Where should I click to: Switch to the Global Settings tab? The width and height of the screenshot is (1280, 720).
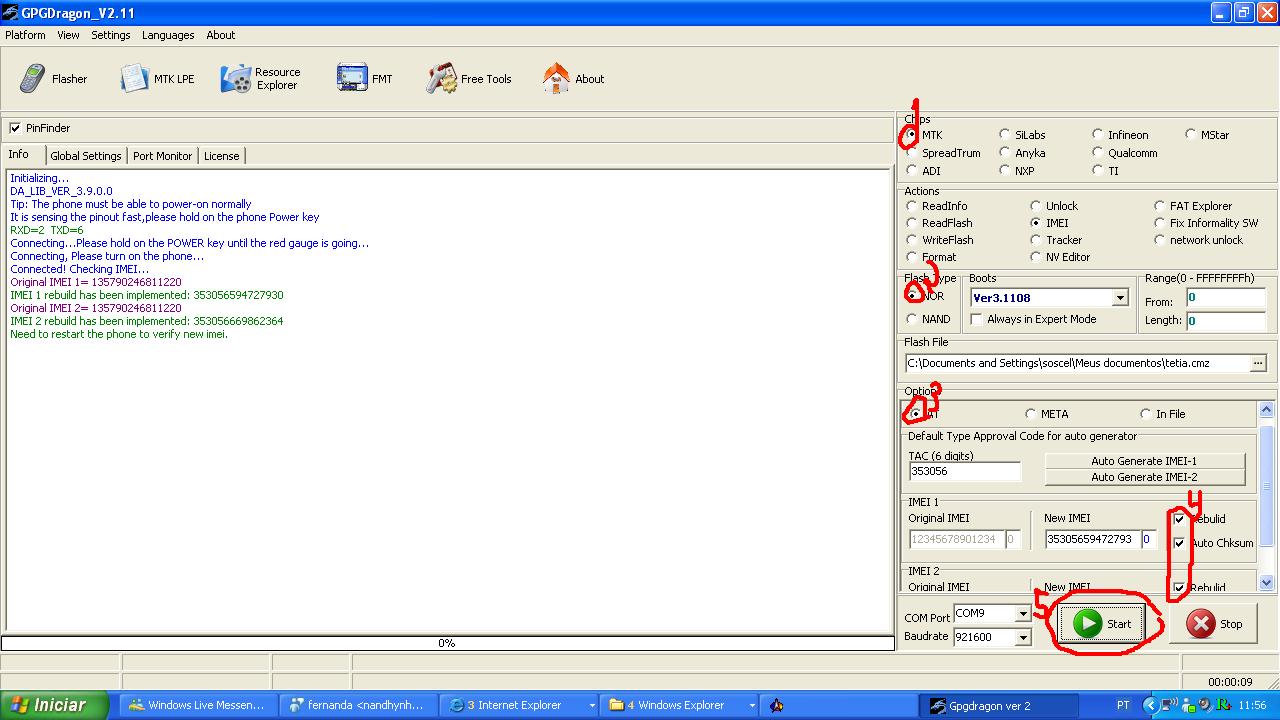pos(86,156)
